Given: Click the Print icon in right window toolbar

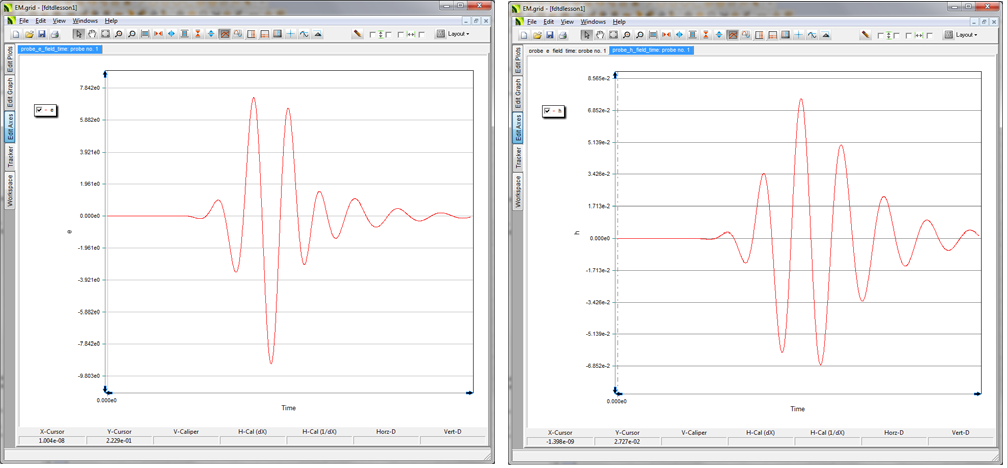Looking at the screenshot, I should [x=564, y=35].
